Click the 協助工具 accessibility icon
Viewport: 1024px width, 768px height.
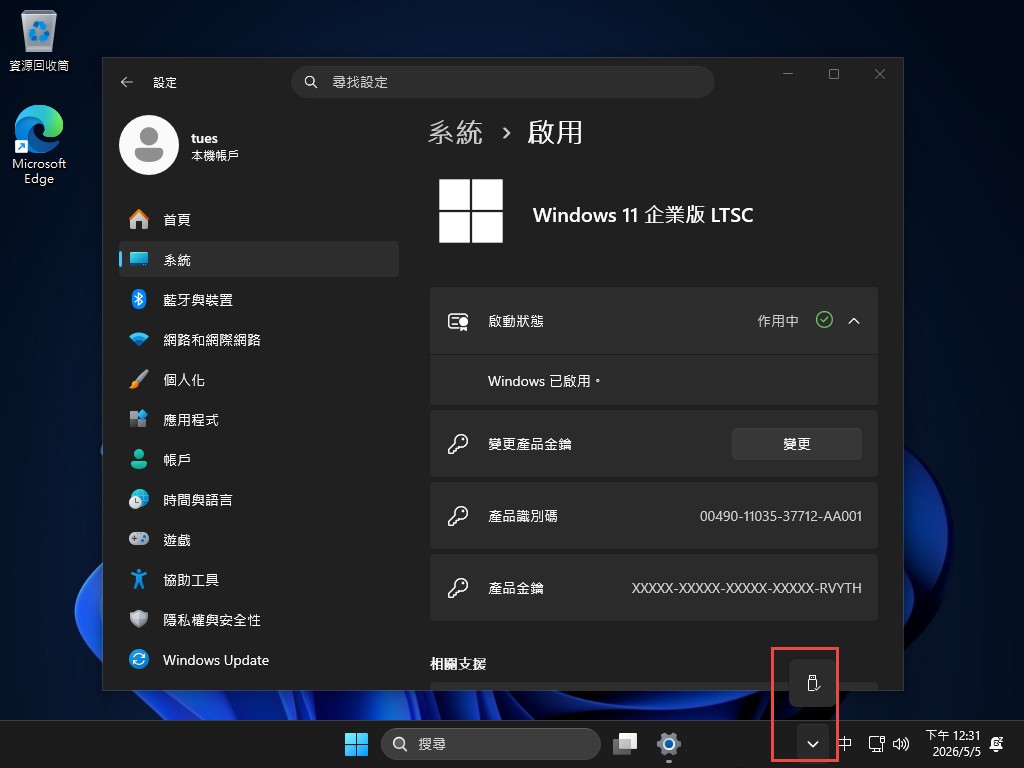(138, 579)
